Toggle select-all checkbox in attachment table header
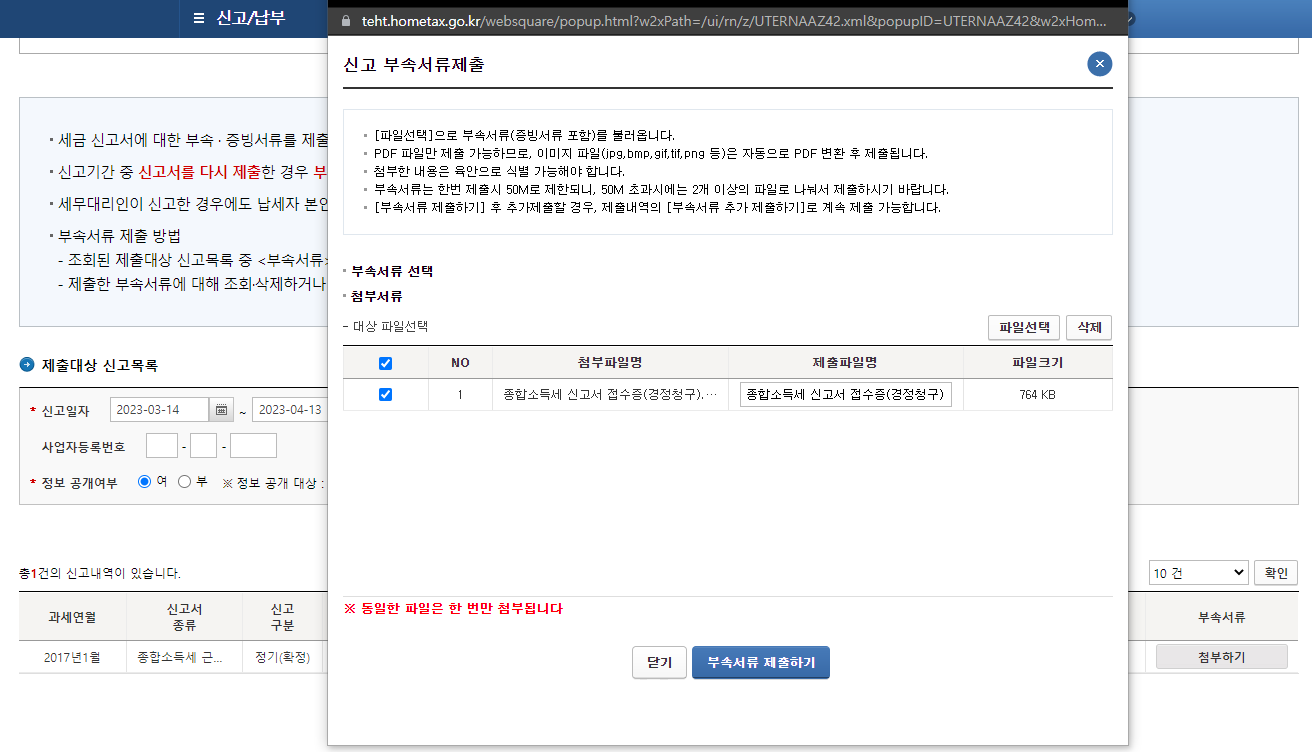 point(385,363)
